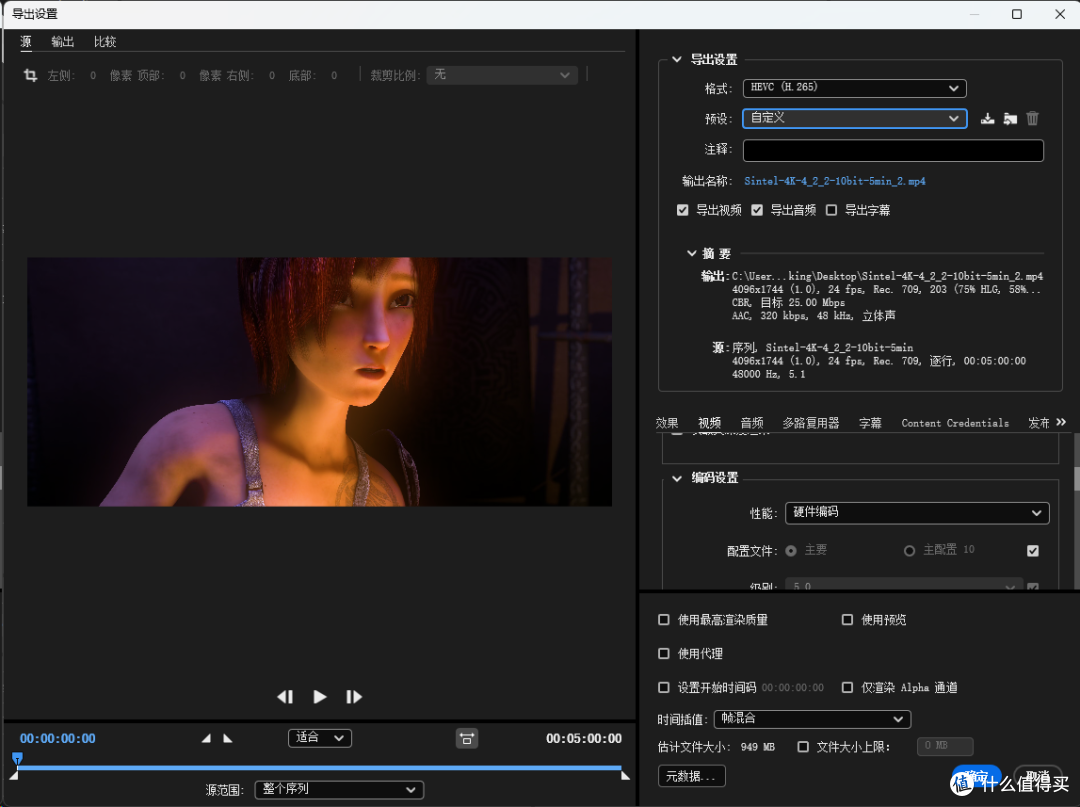Enable the export video checkbox
Image resolution: width=1080 pixels, height=807 pixels.
pyautogui.click(x=683, y=210)
